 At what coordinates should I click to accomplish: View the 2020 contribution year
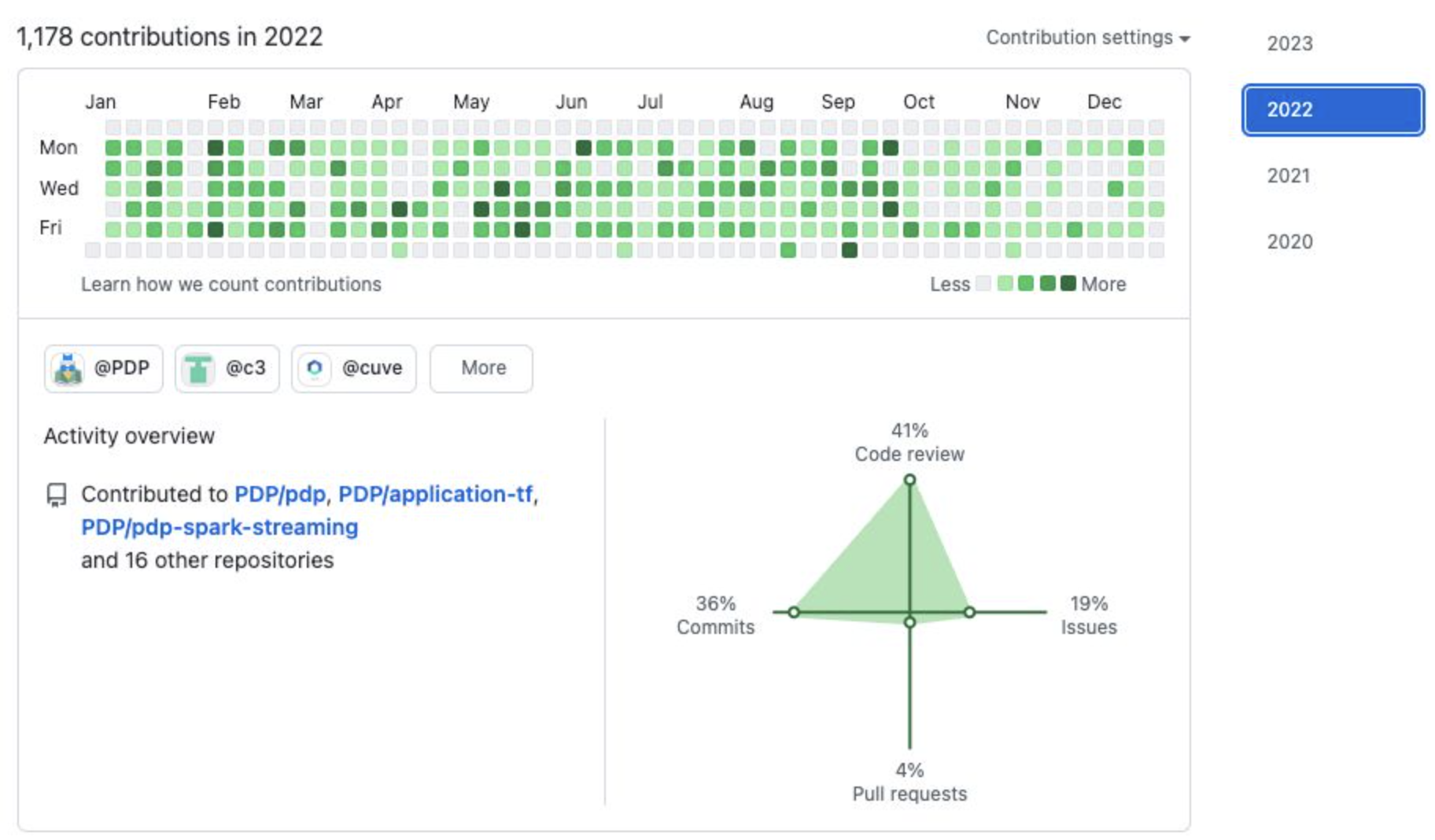[x=1289, y=242]
